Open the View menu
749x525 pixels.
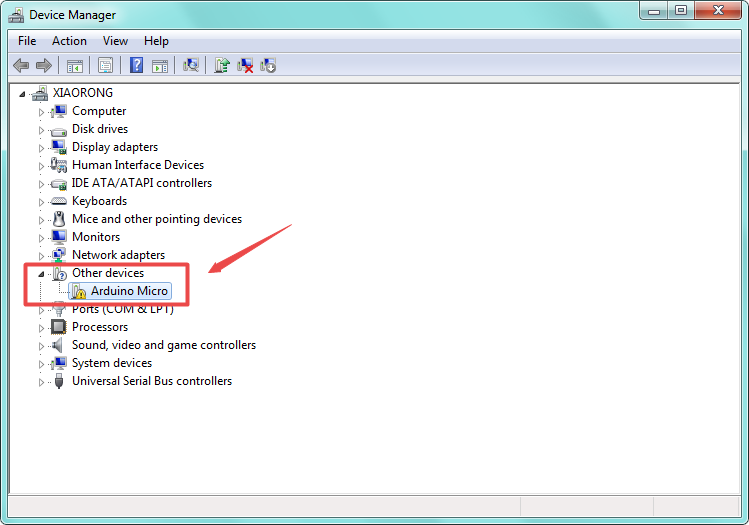tap(115, 41)
